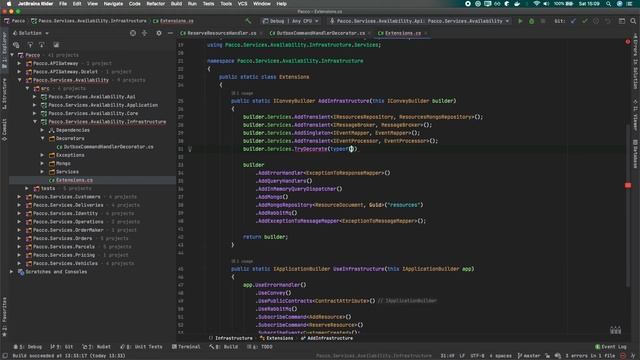Collapse the Decorators folder
This screenshot has width=640, height=360.
[x=42, y=138]
